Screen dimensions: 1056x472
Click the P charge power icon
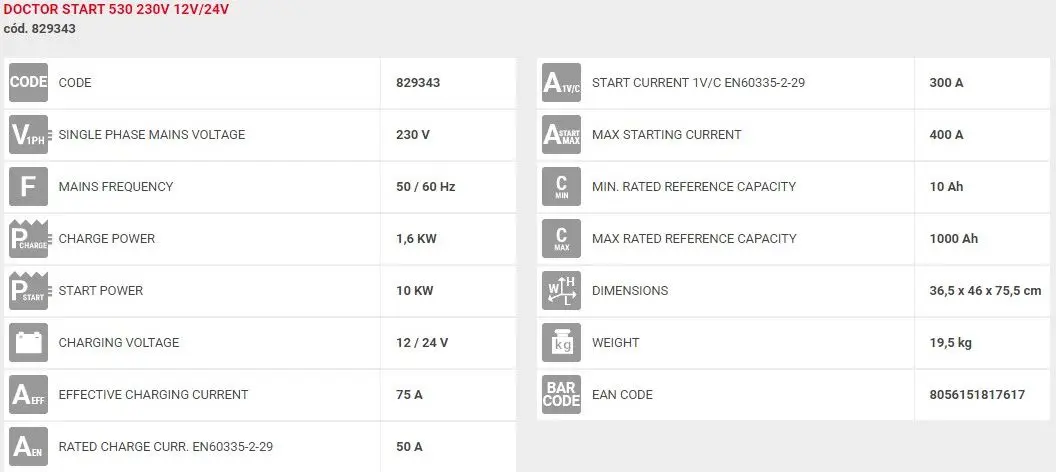(x=28, y=238)
